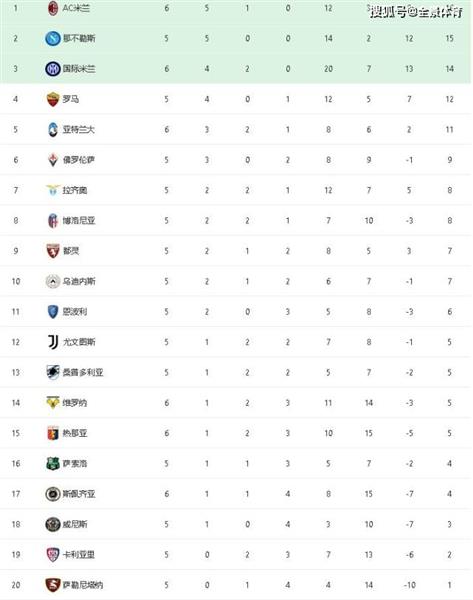Click the Bologna club crest

53,221
